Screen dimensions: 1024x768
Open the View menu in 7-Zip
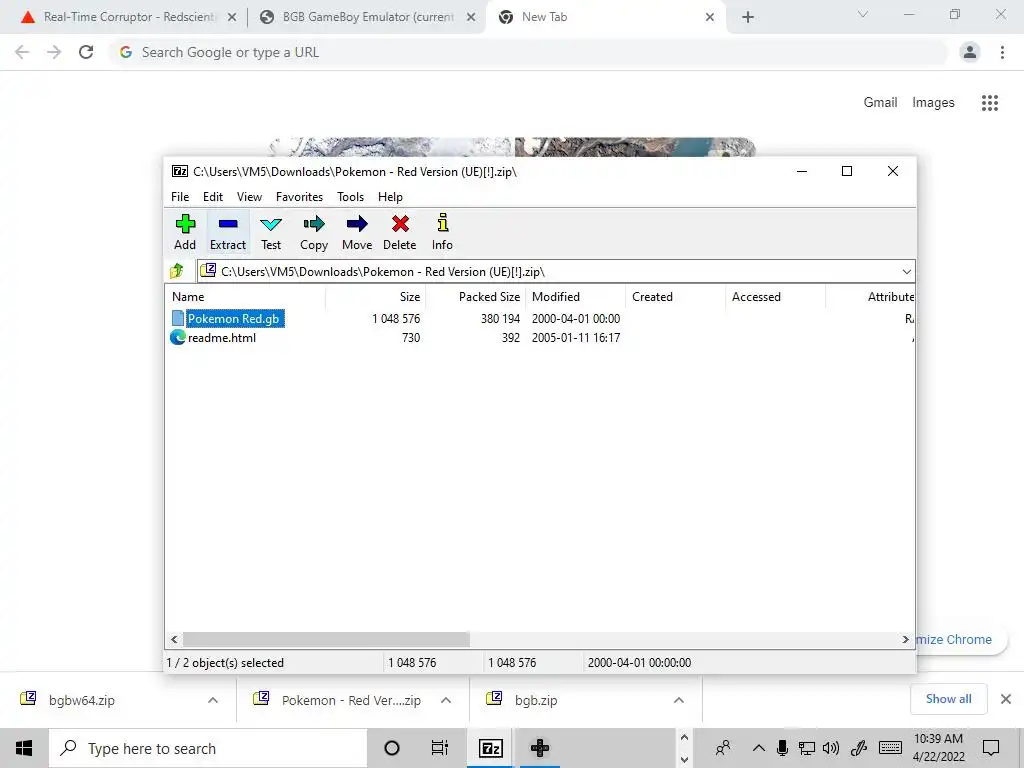pos(249,197)
